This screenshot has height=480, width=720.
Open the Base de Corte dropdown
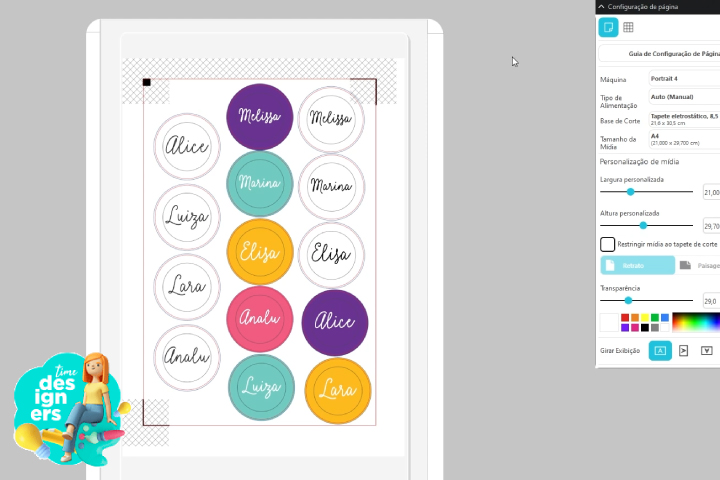click(683, 118)
